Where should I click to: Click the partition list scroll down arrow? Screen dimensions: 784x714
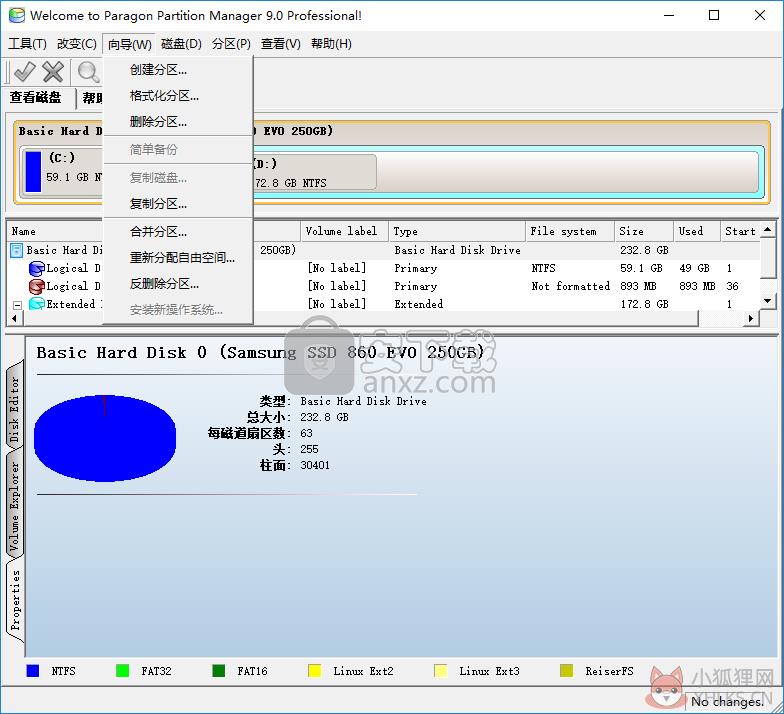(768, 300)
